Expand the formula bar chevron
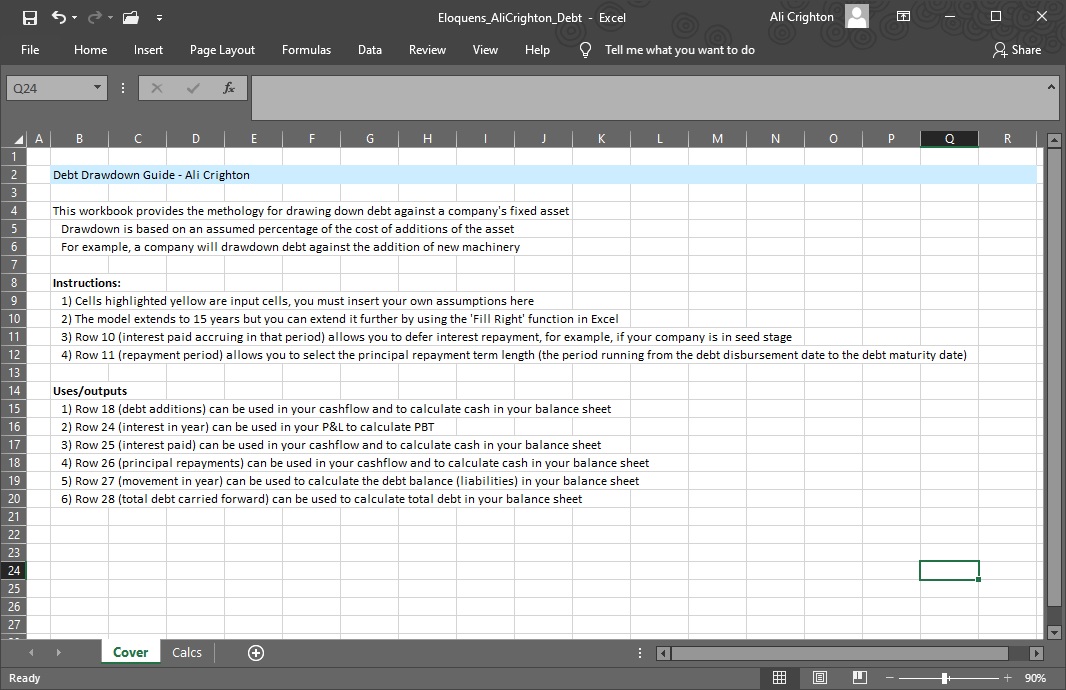1066x690 pixels. pyautogui.click(x=1051, y=87)
